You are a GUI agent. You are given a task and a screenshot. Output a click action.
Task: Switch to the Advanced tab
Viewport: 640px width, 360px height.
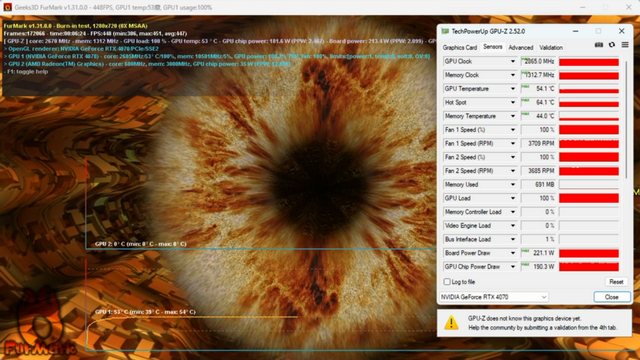point(520,47)
